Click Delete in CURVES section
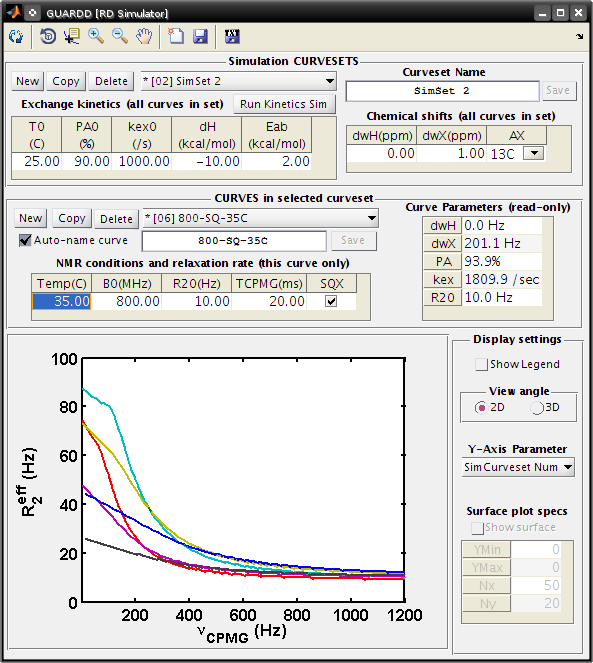This screenshot has height=663, width=593. [116, 219]
